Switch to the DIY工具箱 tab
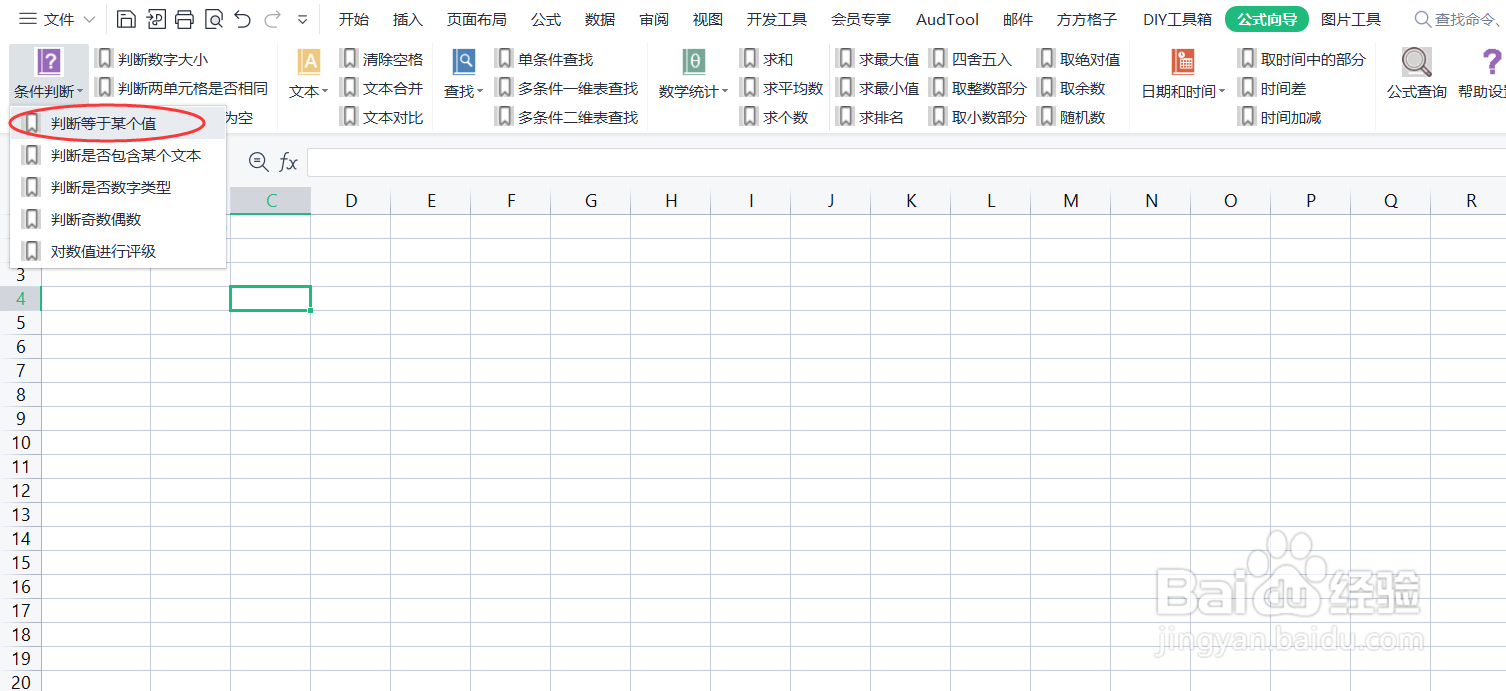The width and height of the screenshot is (1506, 691). [1178, 19]
